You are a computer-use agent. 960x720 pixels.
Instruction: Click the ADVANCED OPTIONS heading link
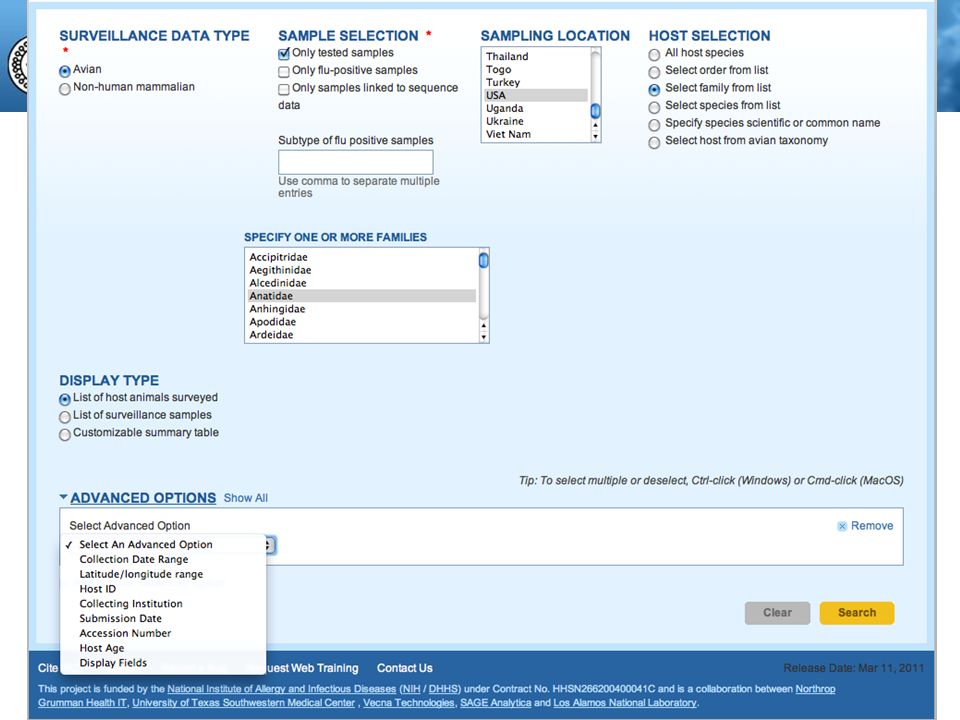click(143, 498)
